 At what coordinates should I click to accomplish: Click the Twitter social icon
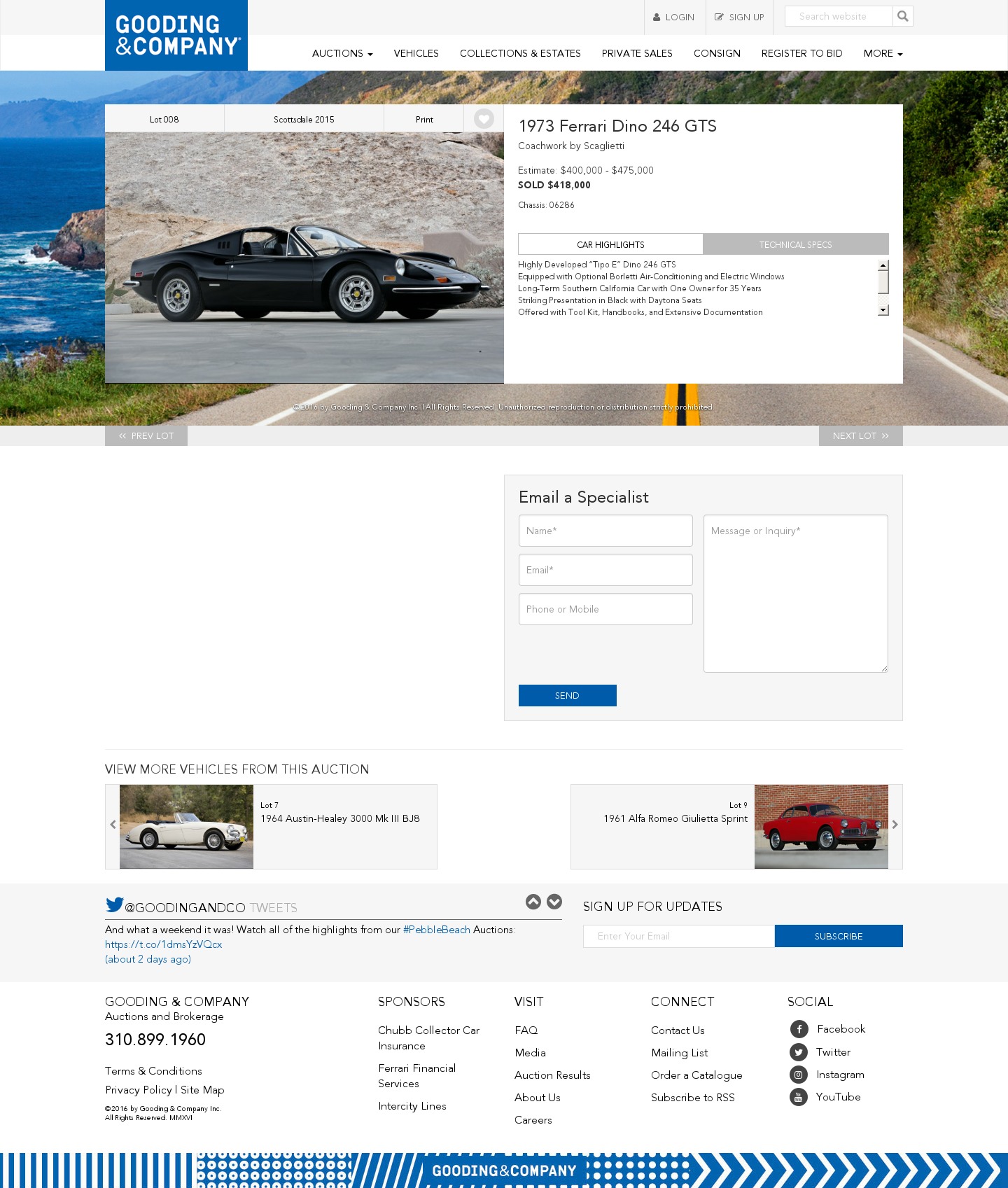(799, 1052)
